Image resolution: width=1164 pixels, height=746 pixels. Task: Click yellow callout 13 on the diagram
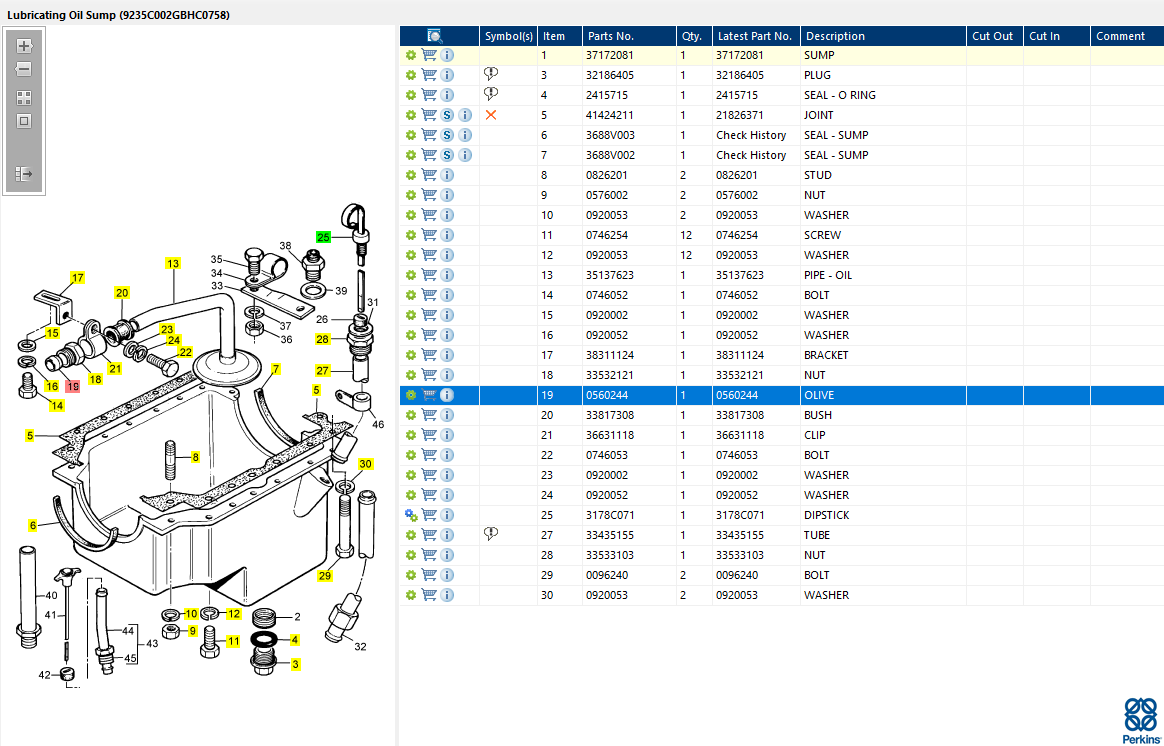coord(173,264)
